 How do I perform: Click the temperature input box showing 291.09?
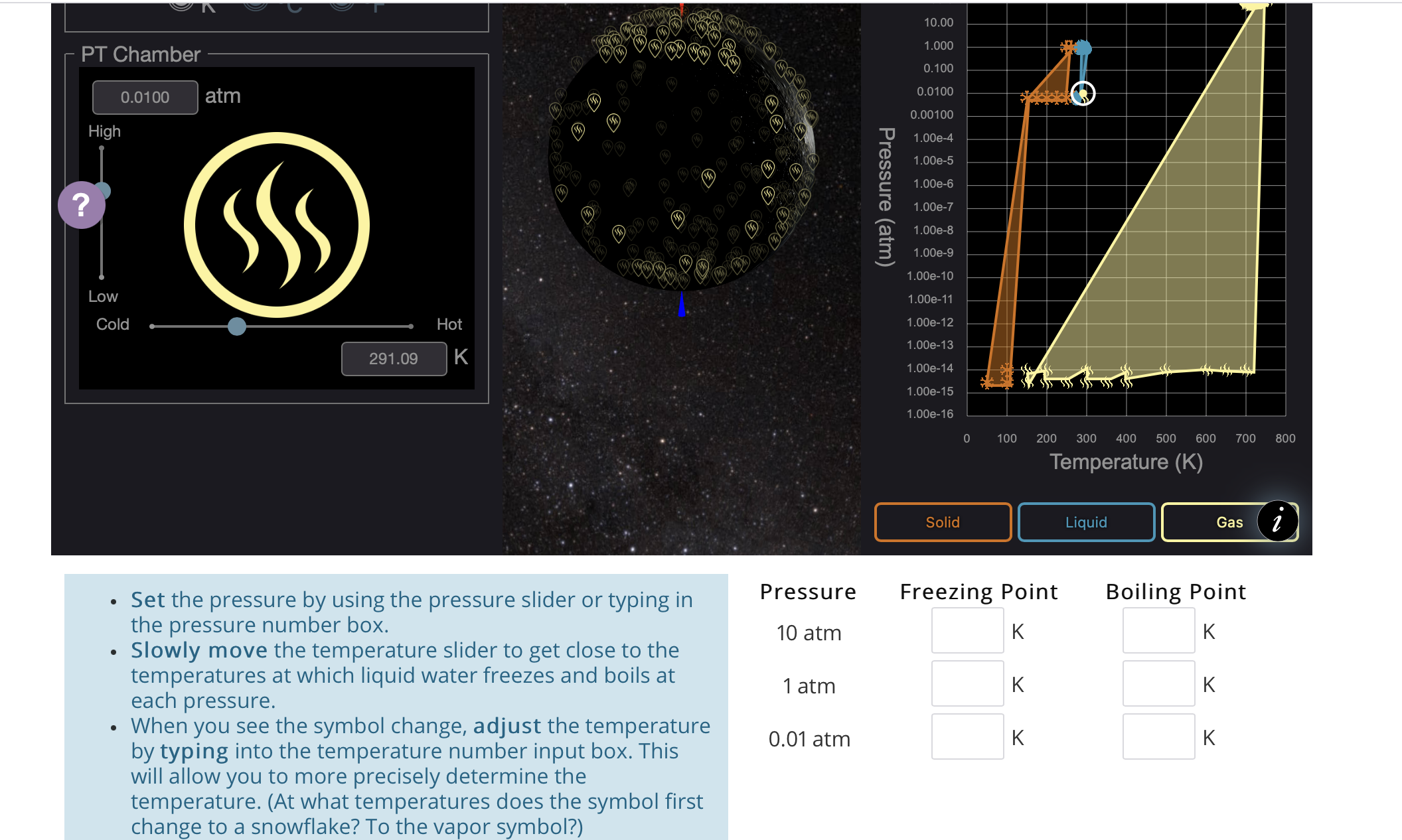coord(394,359)
